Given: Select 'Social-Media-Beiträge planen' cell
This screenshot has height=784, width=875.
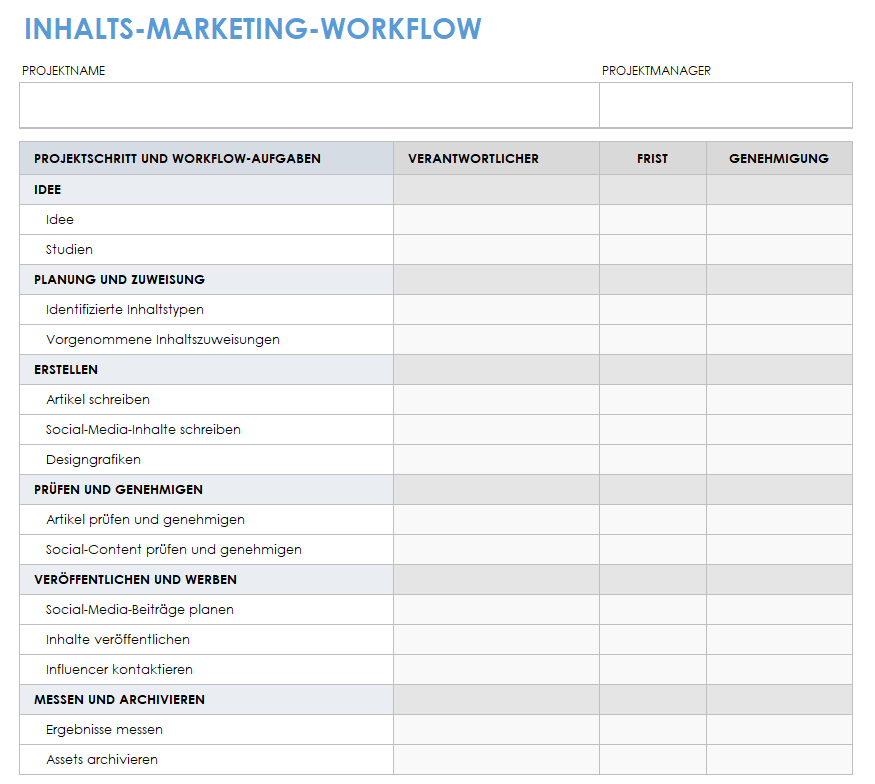Looking at the screenshot, I should click(206, 610).
